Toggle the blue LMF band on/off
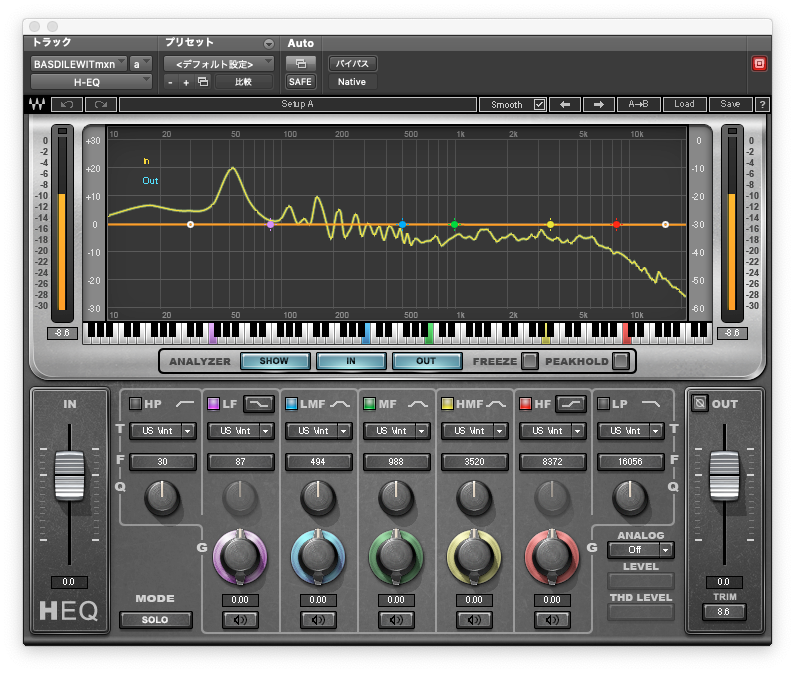This screenshot has height=673, width=795. [292, 404]
